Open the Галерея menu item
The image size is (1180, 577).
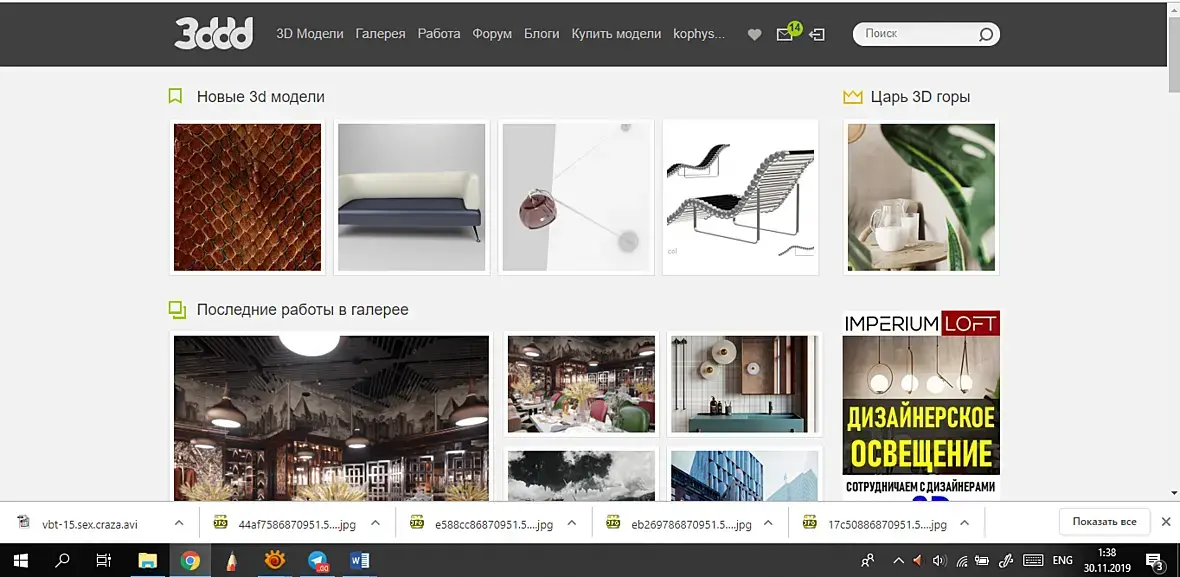click(381, 34)
